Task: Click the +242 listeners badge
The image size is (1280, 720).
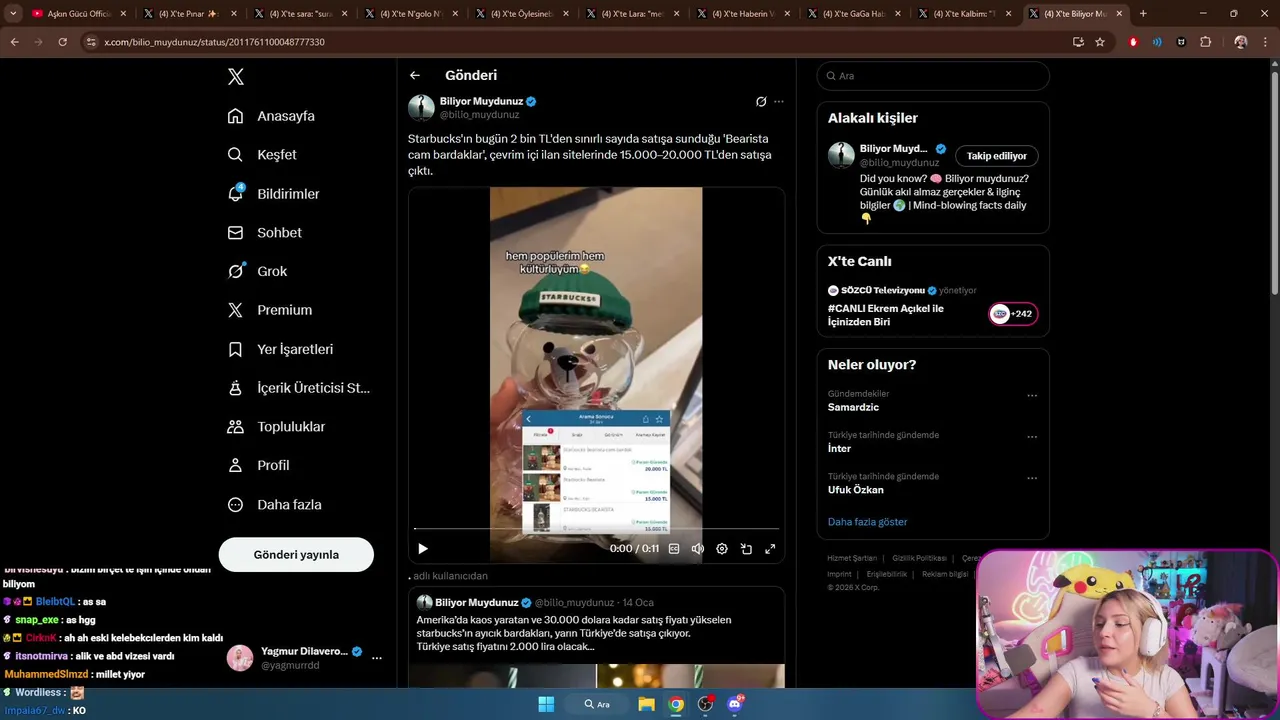Action: tap(1013, 314)
